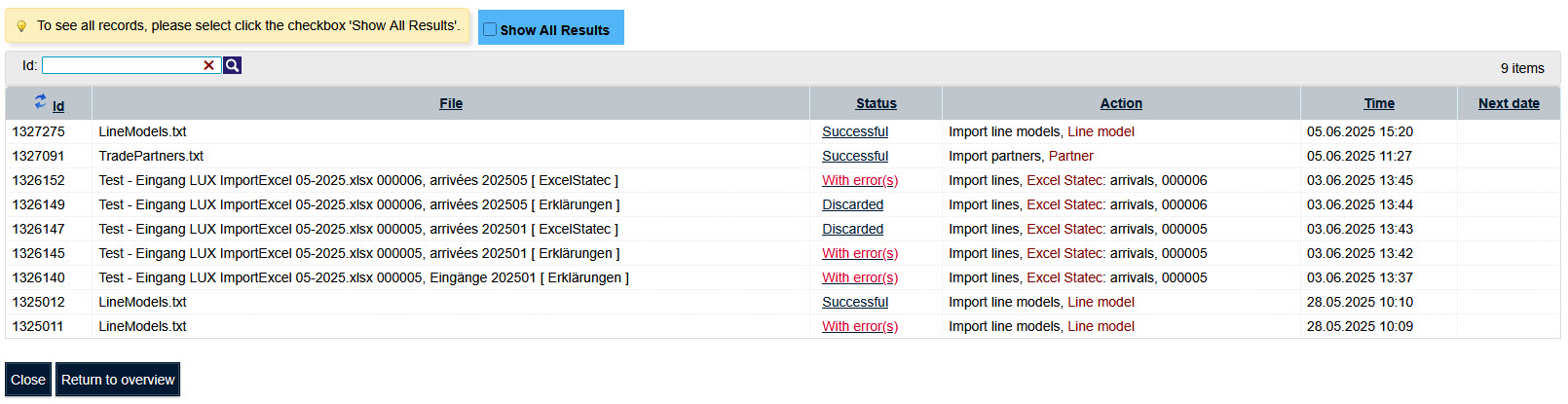Click the Return to overview button
1568x404 pixels.
tap(118, 380)
